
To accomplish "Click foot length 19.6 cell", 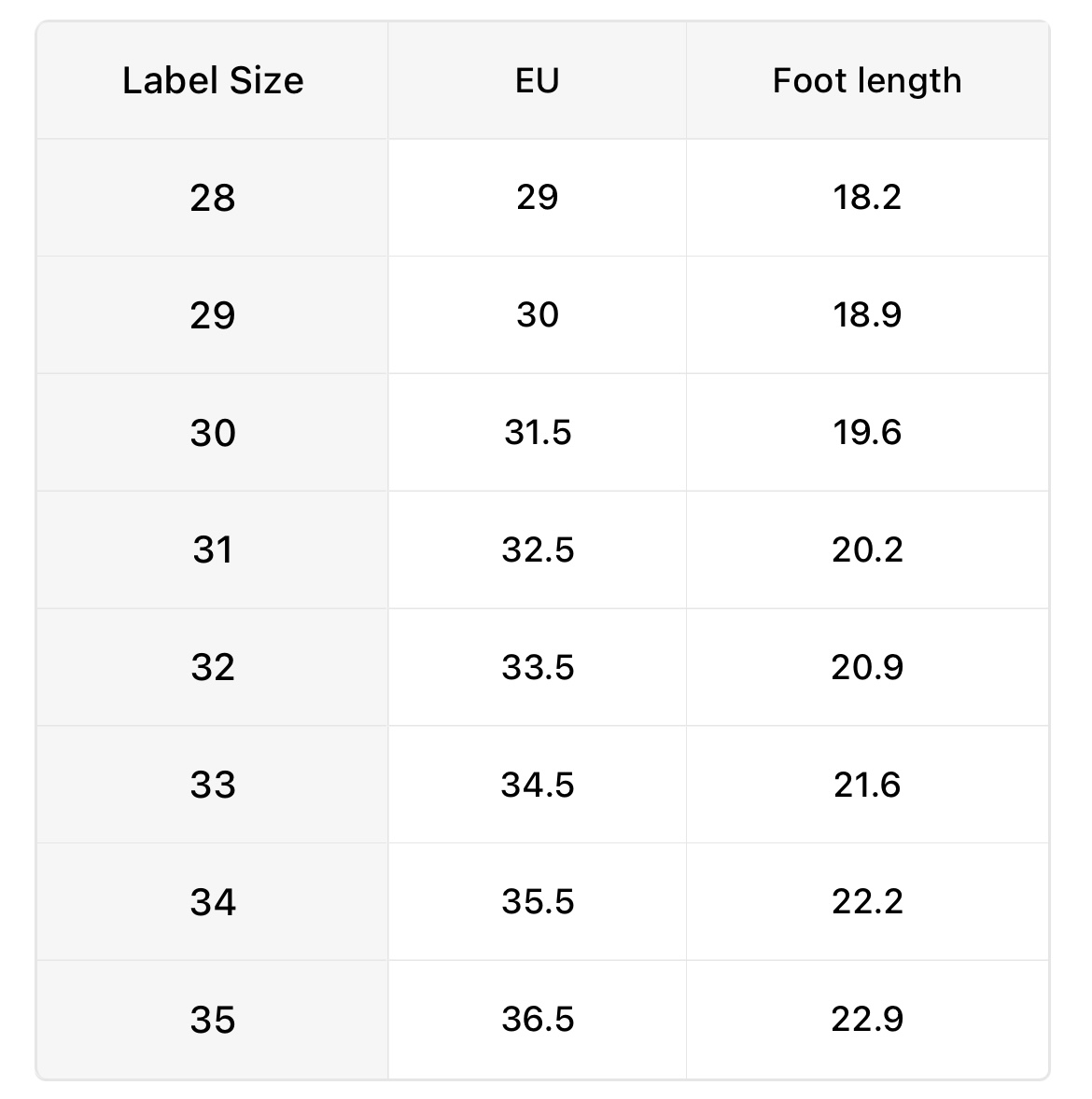I will (867, 433).
